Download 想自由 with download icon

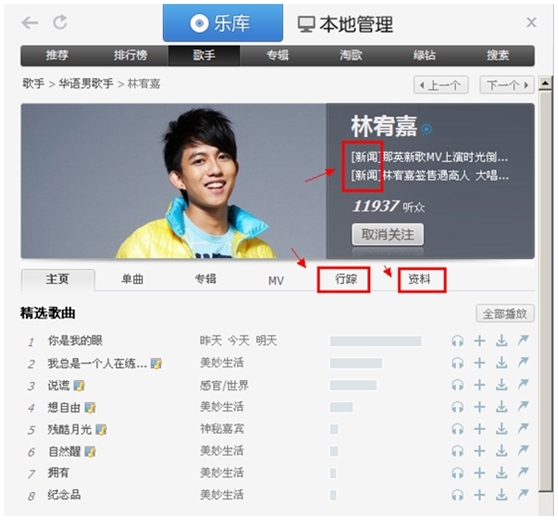(502, 407)
